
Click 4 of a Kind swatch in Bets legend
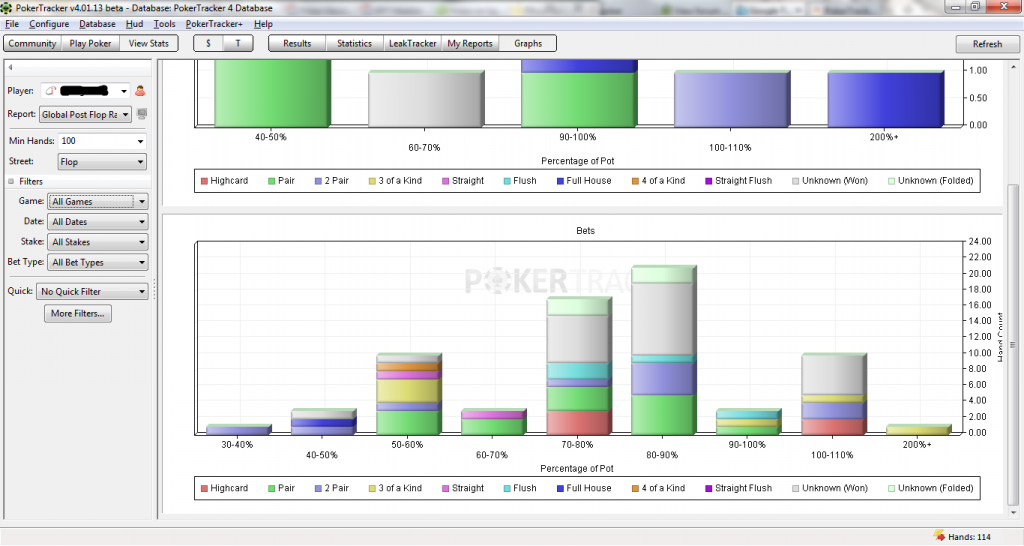point(635,489)
